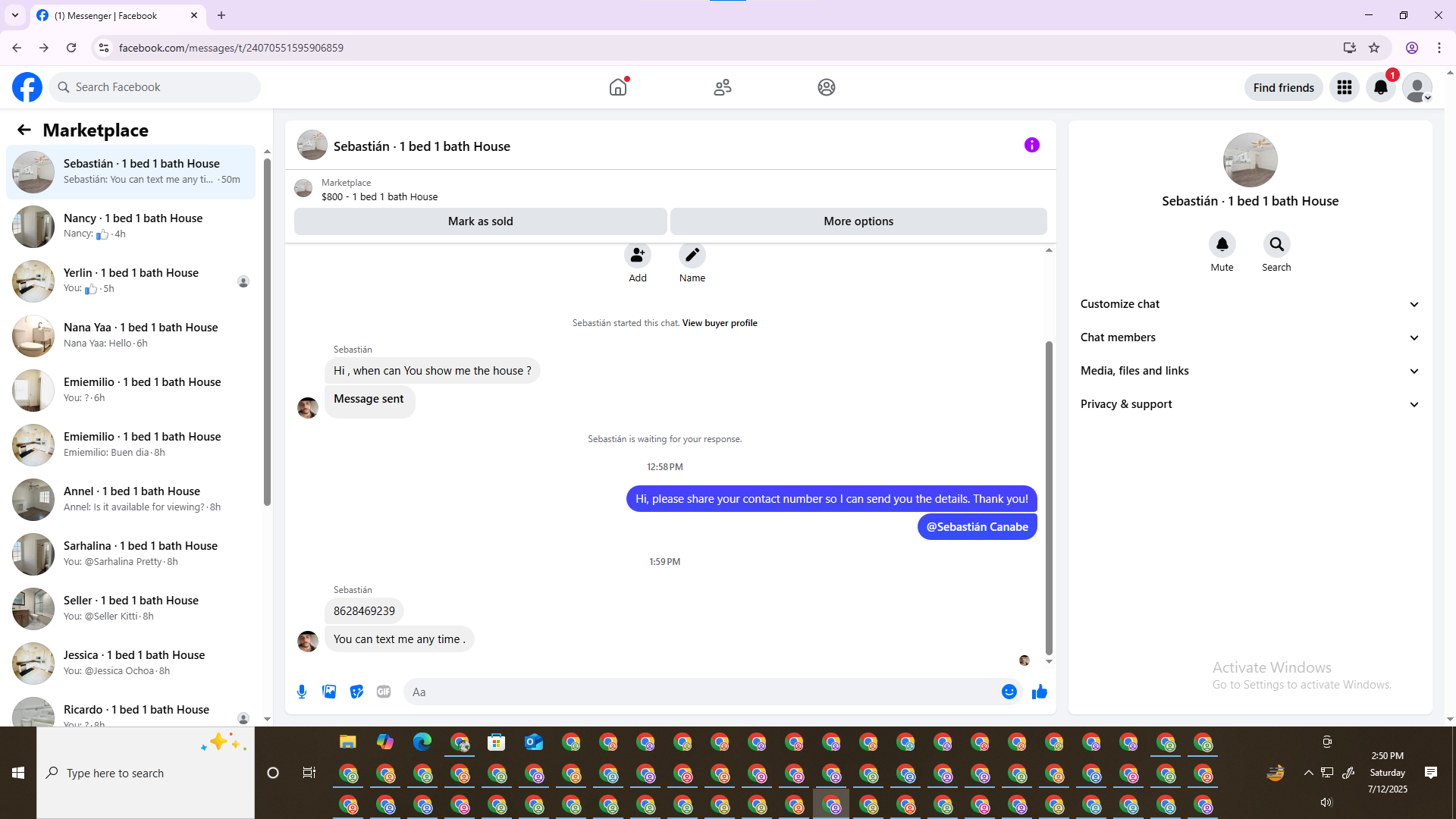Click the Aa message input field
This screenshot has height=819, width=1456.
701,692
